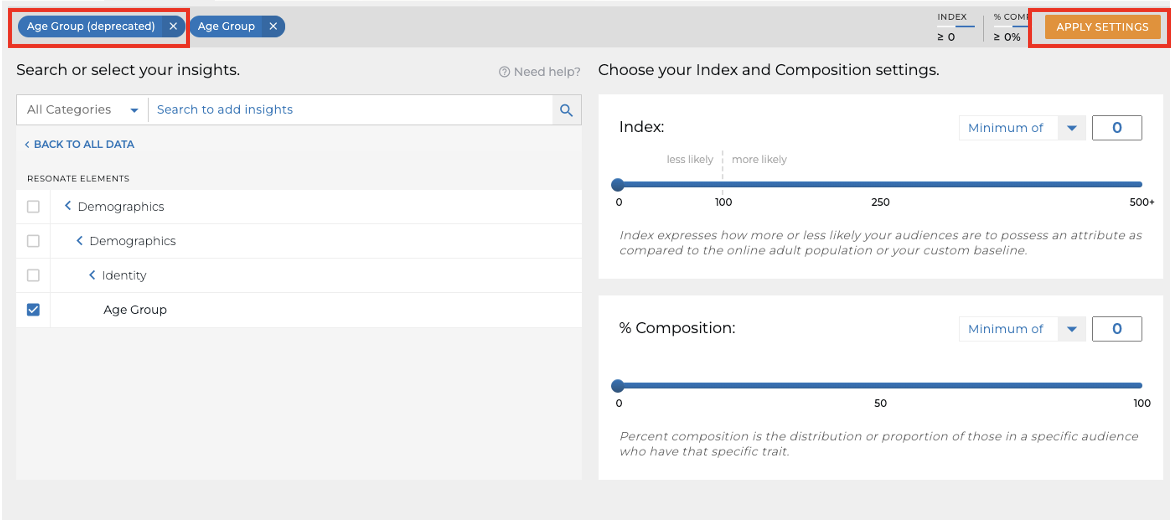Check the Identity checkbox
The image size is (1174, 522).
33,275
